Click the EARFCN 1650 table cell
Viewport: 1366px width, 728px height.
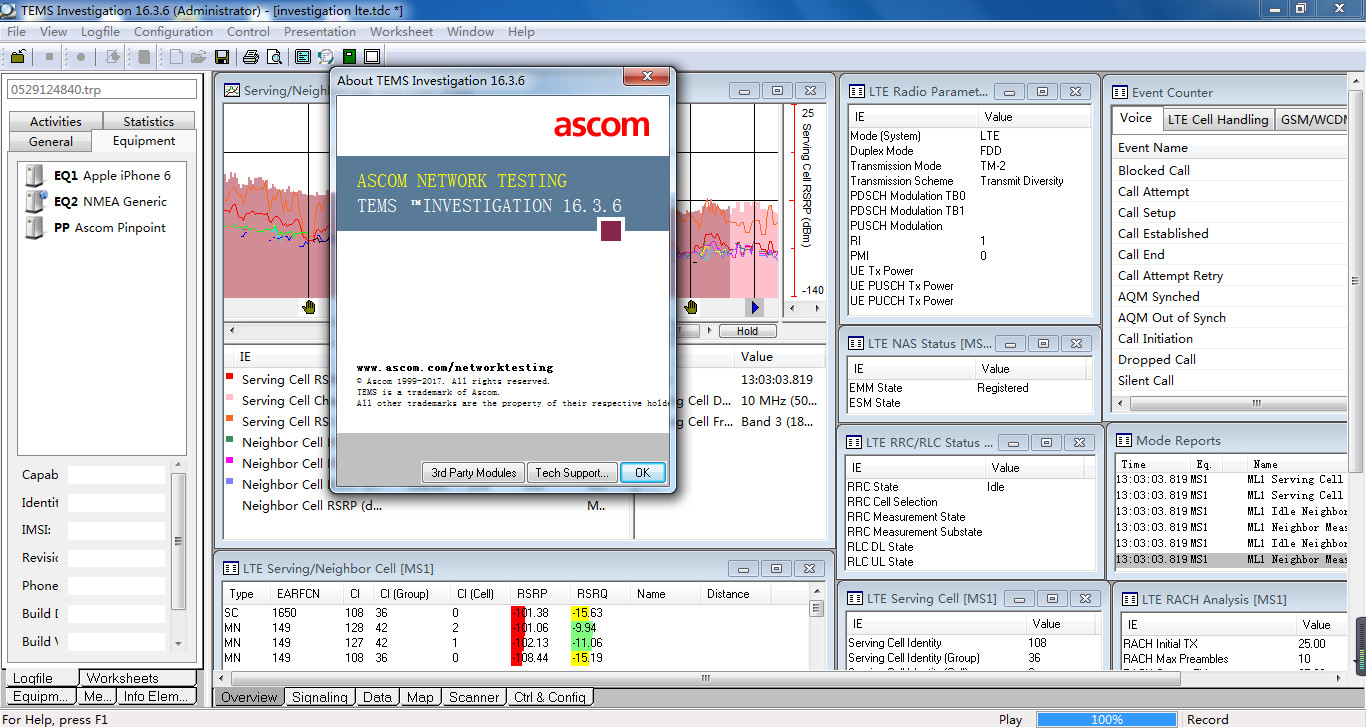coord(287,613)
